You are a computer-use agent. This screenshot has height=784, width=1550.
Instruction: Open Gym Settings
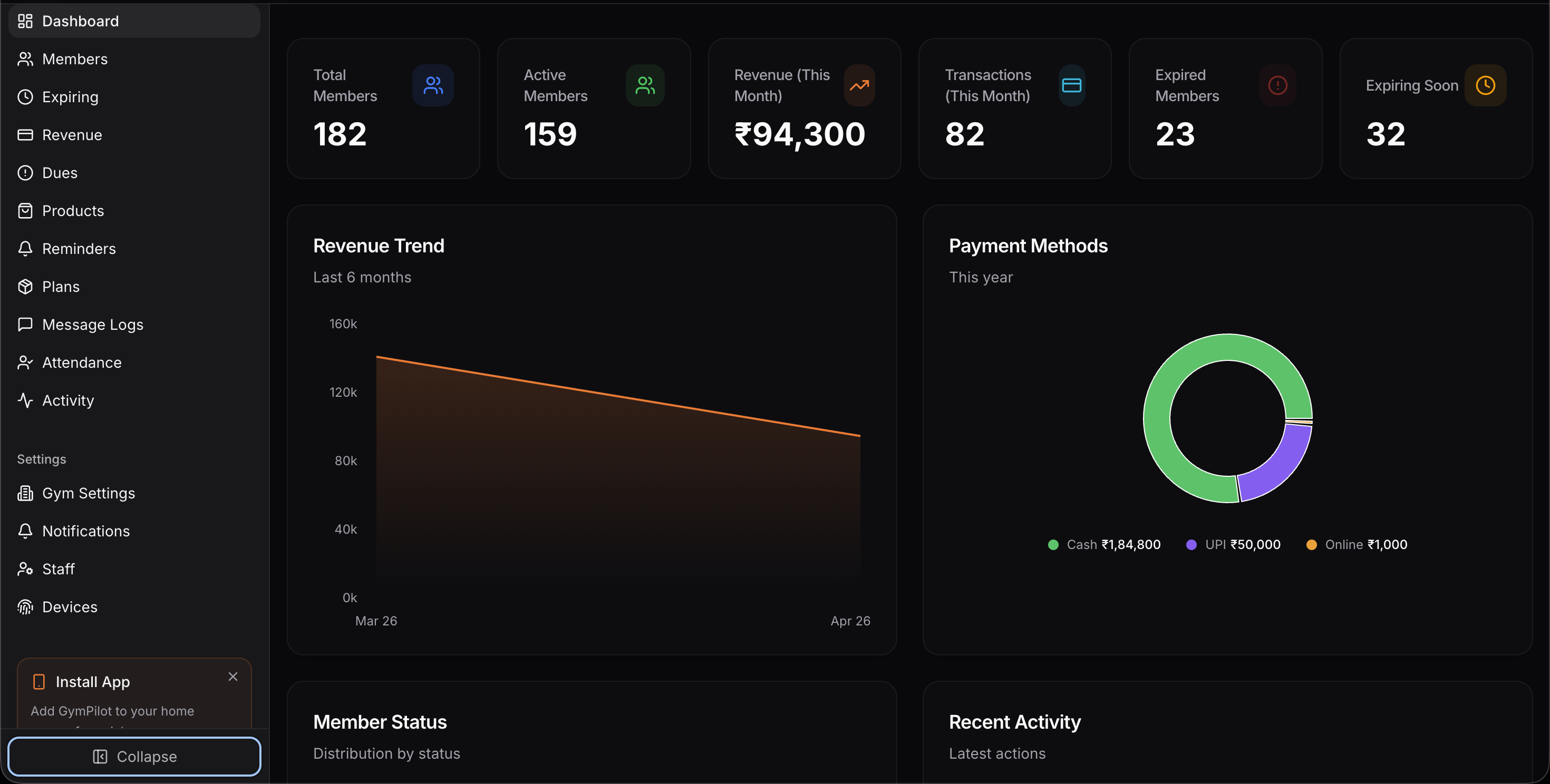(x=89, y=493)
